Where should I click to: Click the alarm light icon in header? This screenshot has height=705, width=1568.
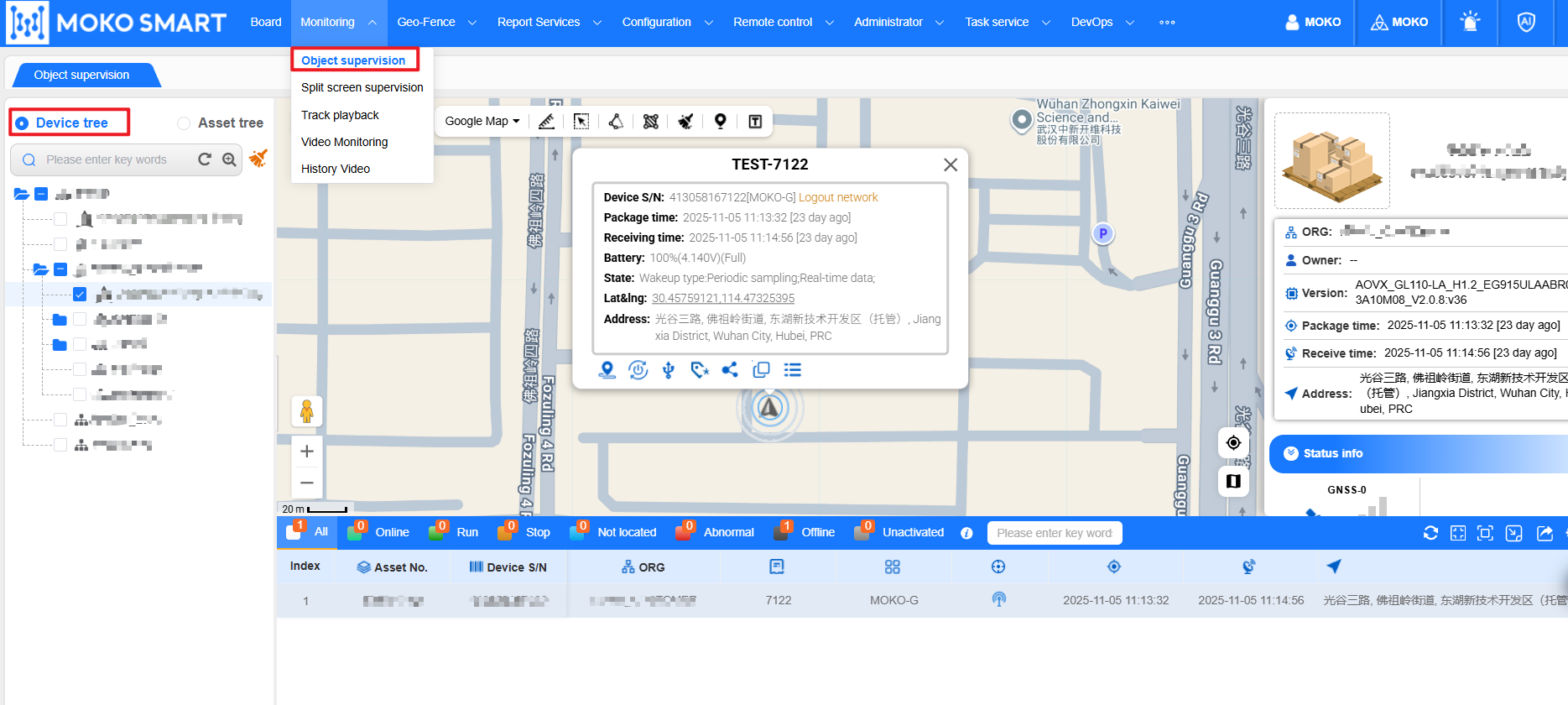pos(1470,22)
